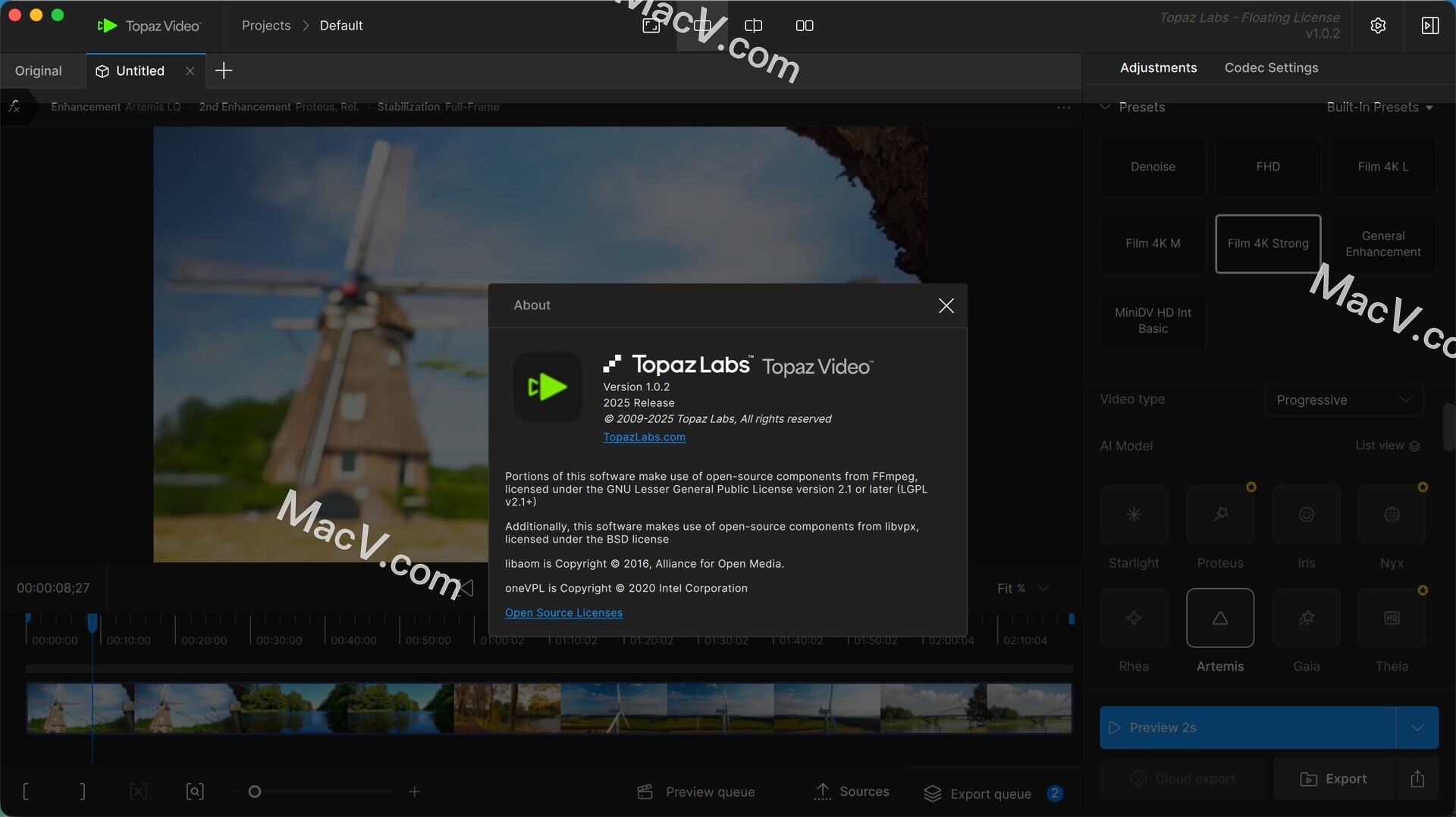This screenshot has width=1456, height=817.
Task: Toggle the right sidebar panel icon
Action: (x=1429, y=26)
